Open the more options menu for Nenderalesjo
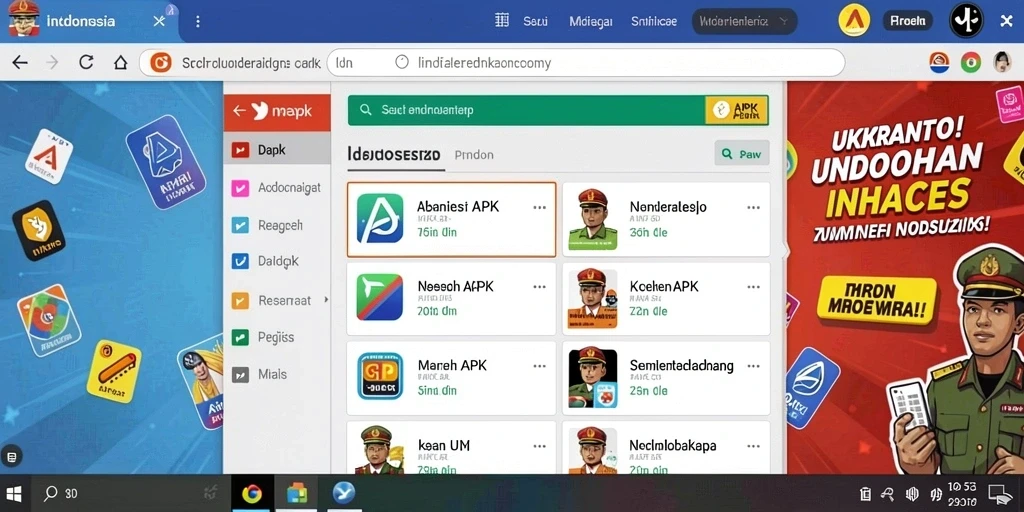 (754, 207)
